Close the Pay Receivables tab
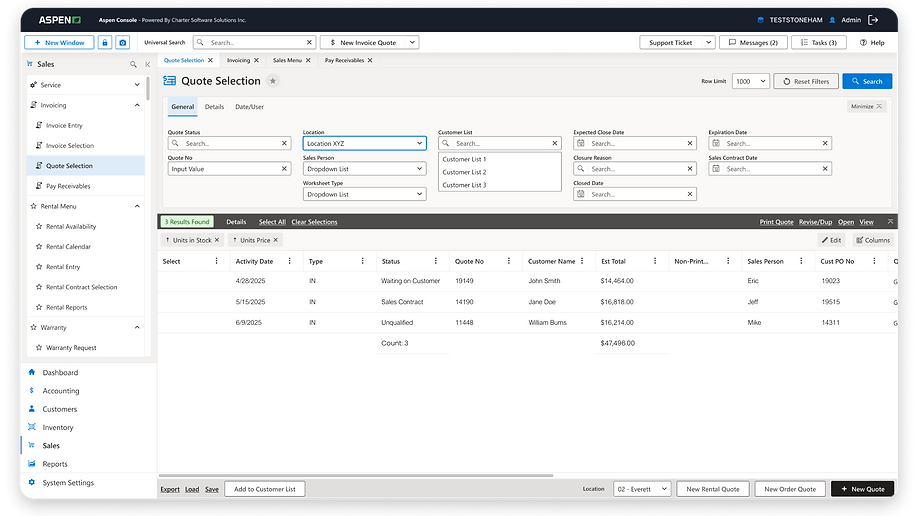Screen dimensions: 918x516 point(370,60)
